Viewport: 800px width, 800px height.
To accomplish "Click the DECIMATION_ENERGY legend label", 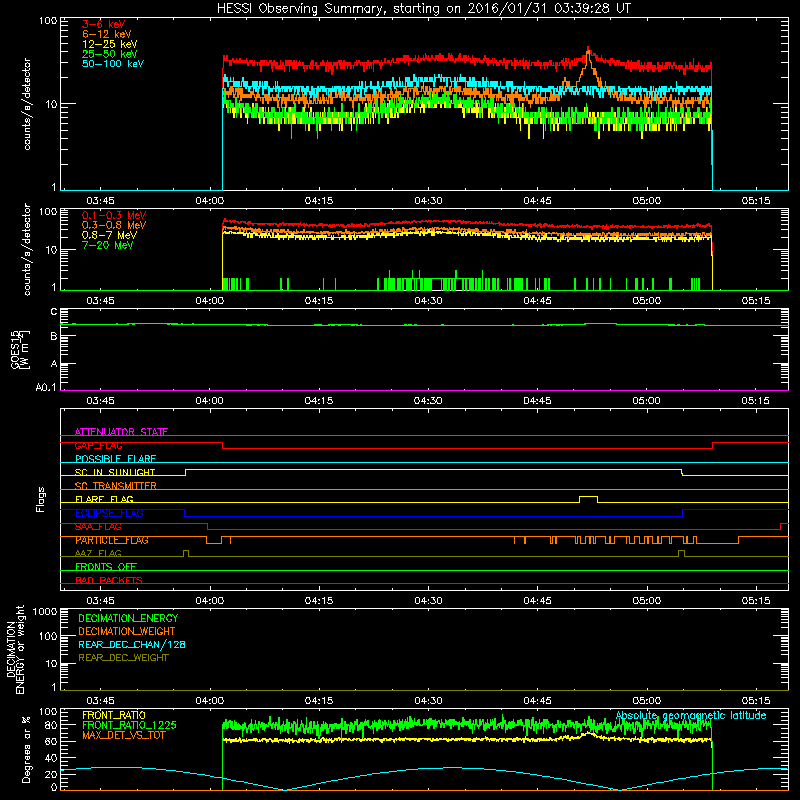I will 128,618.
